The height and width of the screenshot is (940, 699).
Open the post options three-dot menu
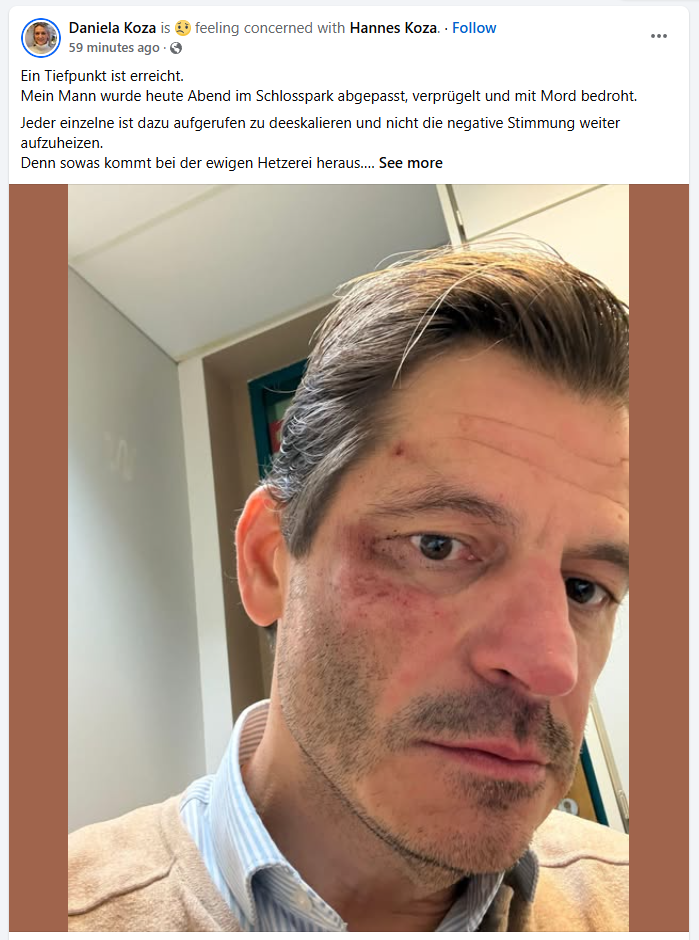click(x=659, y=36)
